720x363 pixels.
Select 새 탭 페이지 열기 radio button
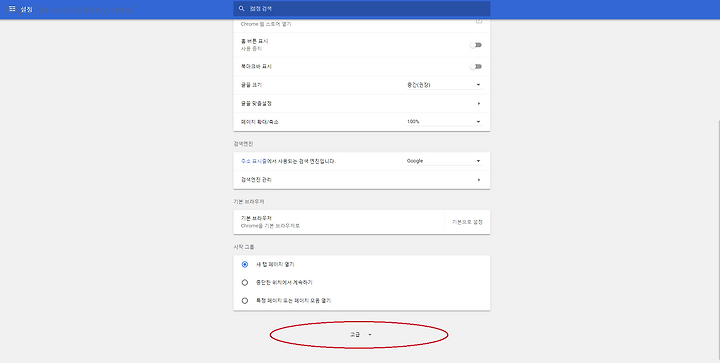point(245,265)
